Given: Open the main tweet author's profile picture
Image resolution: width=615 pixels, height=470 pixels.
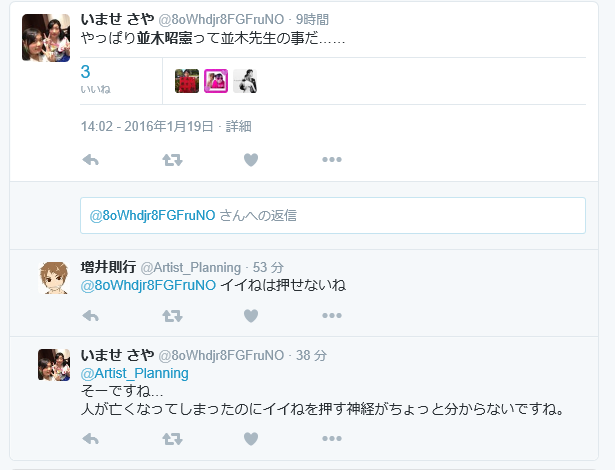Looking at the screenshot, I should [46, 38].
